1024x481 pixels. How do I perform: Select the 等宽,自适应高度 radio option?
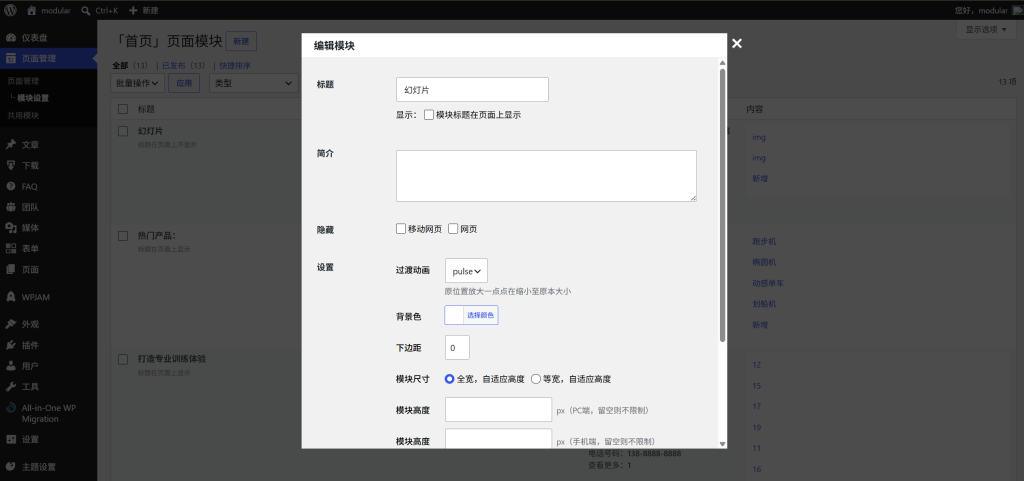[x=536, y=379]
